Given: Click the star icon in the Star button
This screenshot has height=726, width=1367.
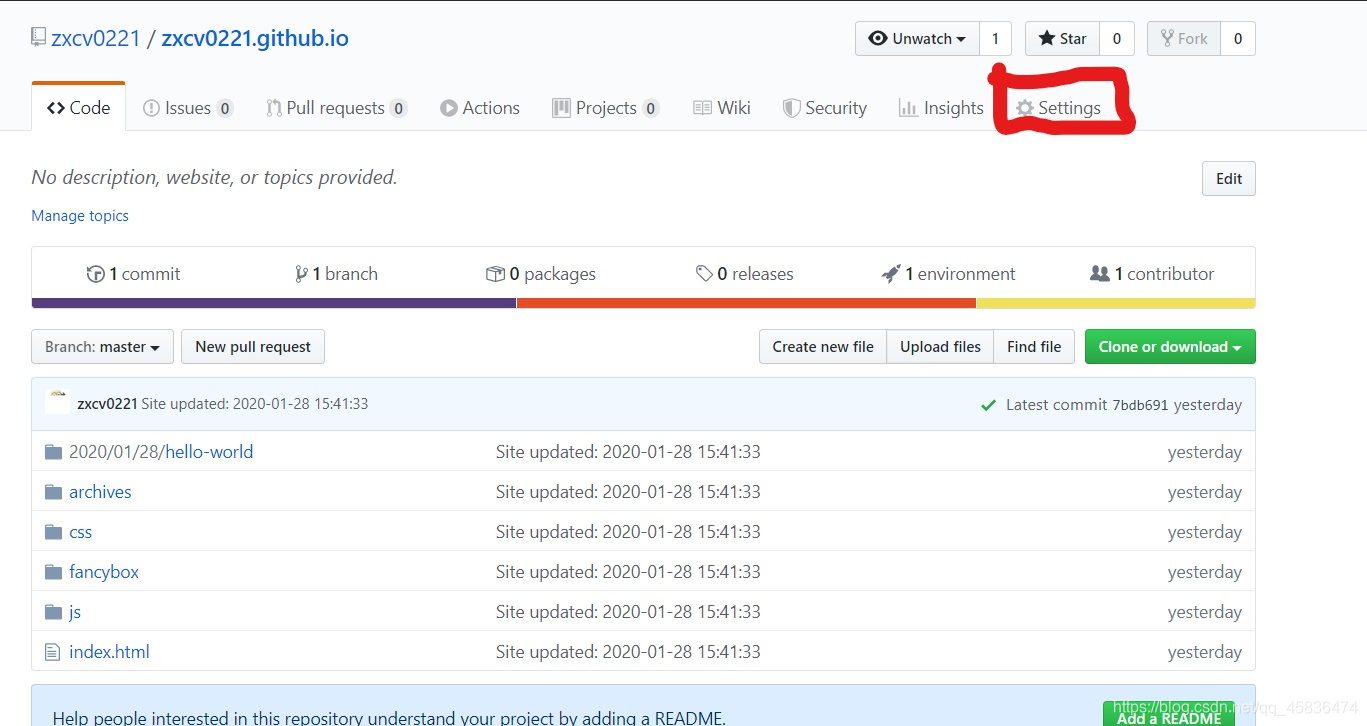Looking at the screenshot, I should coord(1047,38).
